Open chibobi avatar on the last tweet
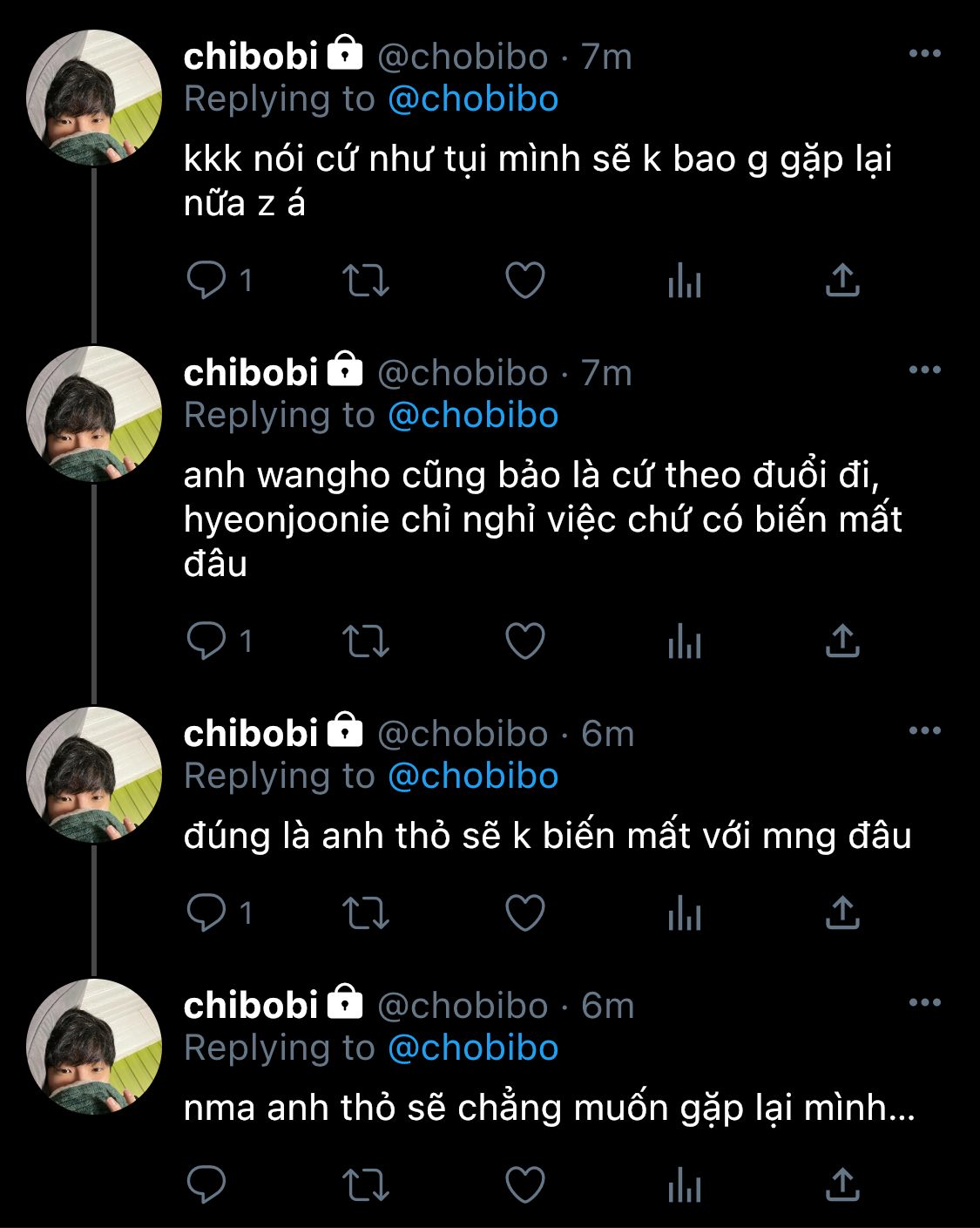980x1228 pixels. (x=94, y=1047)
